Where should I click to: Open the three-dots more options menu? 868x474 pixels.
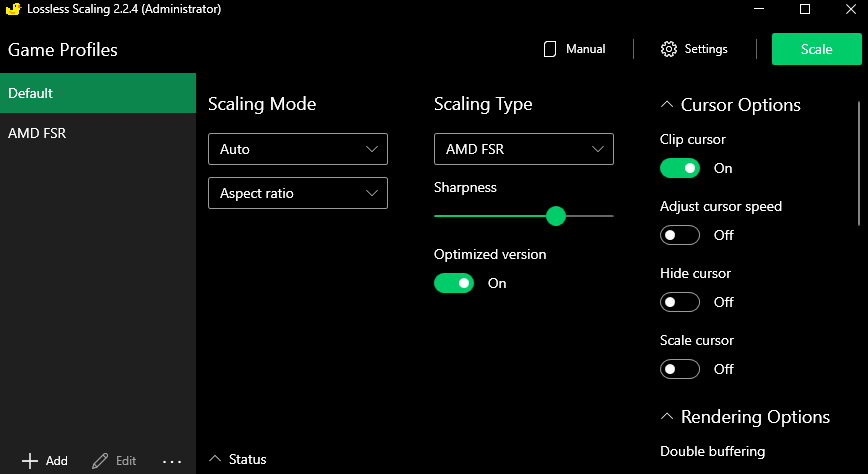(x=172, y=461)
